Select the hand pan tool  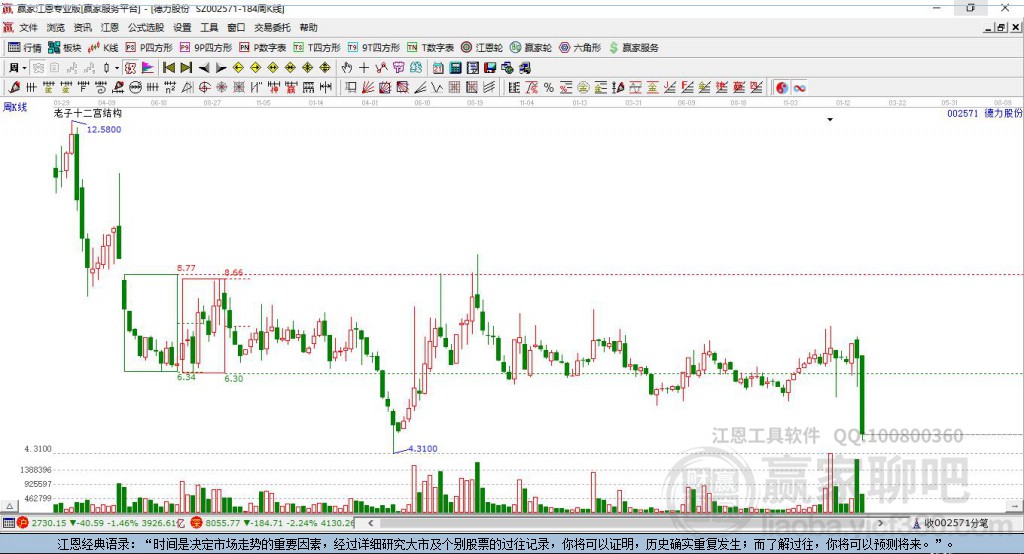tap(347, 68)
